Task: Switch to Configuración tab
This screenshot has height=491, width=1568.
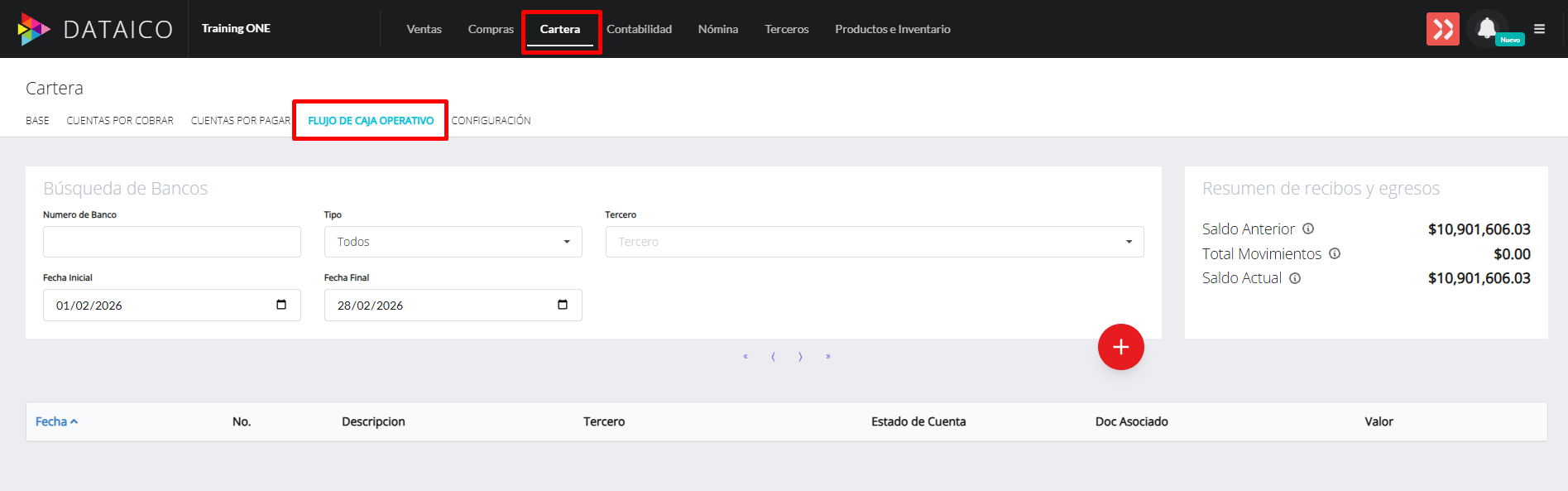Action: 491,121
